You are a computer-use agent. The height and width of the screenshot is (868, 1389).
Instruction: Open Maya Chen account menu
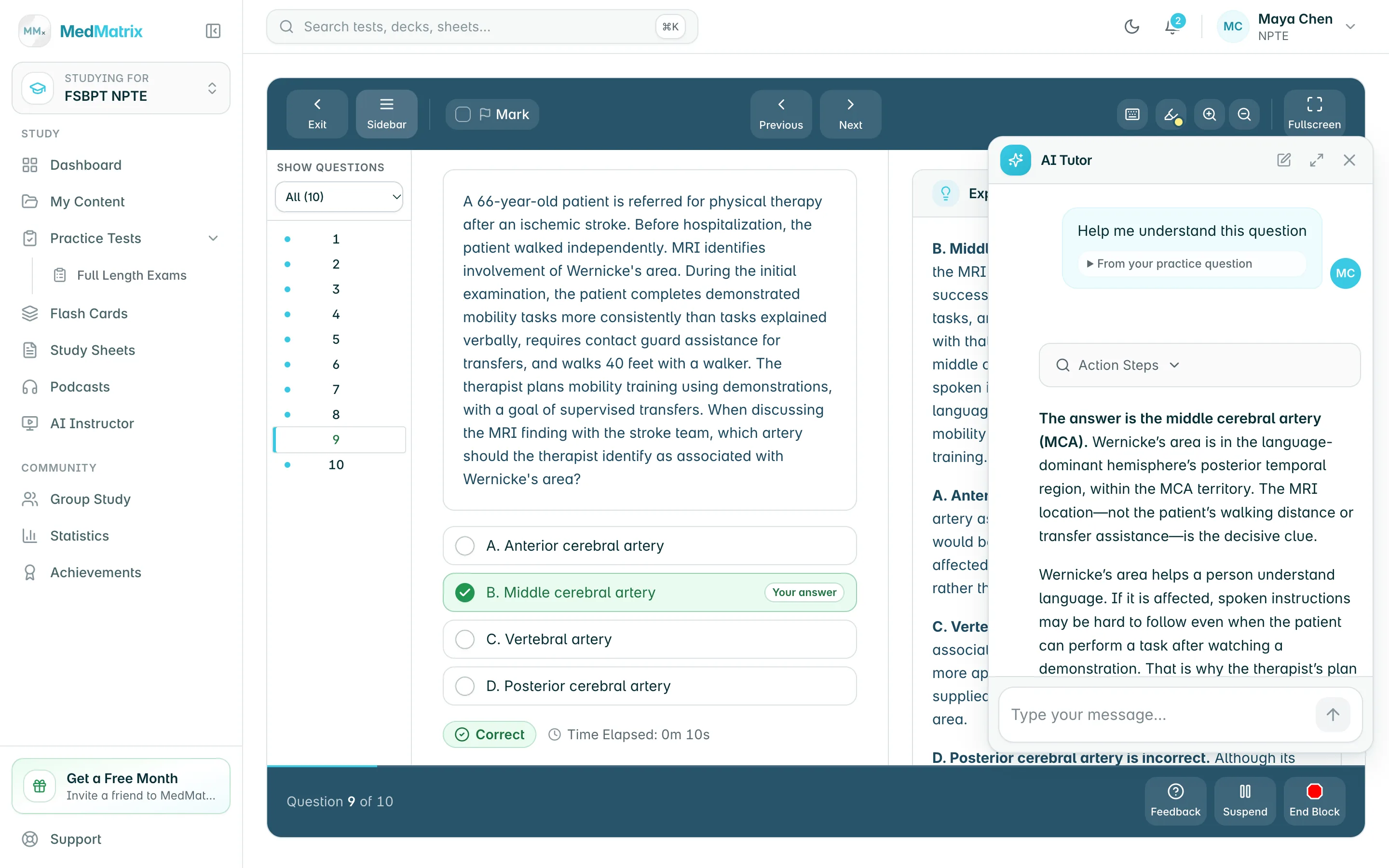[1287, 27]
